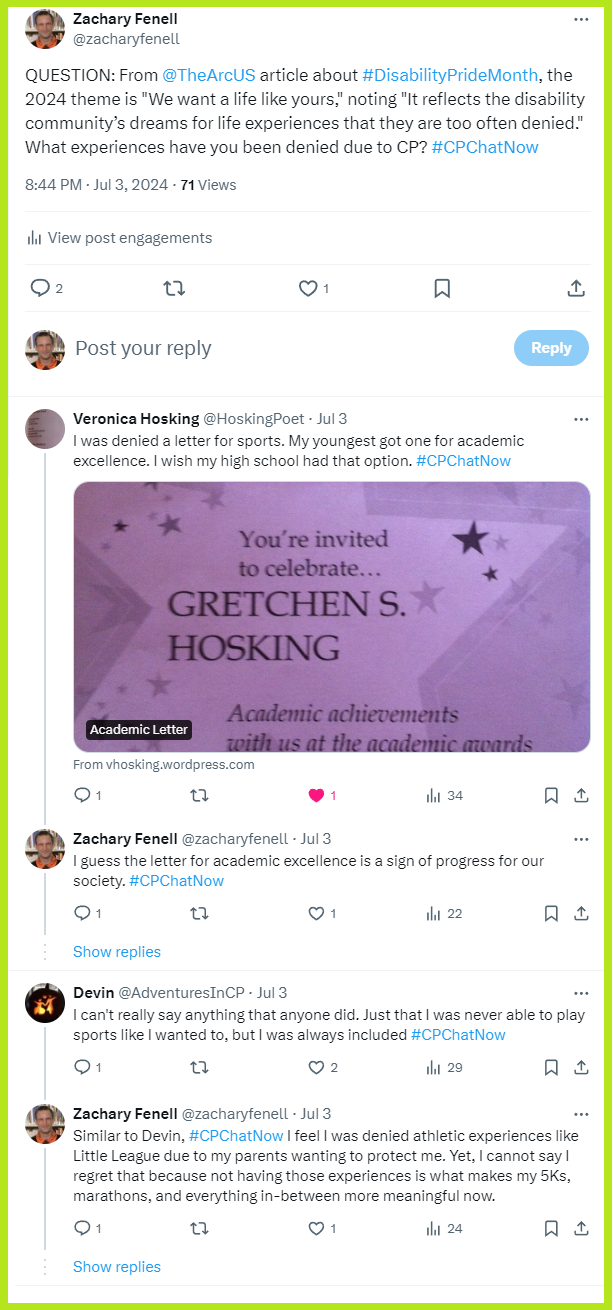613x1310 pixels.
Task: Bookmark Devin's reply
Action: tap(551, 1068)
